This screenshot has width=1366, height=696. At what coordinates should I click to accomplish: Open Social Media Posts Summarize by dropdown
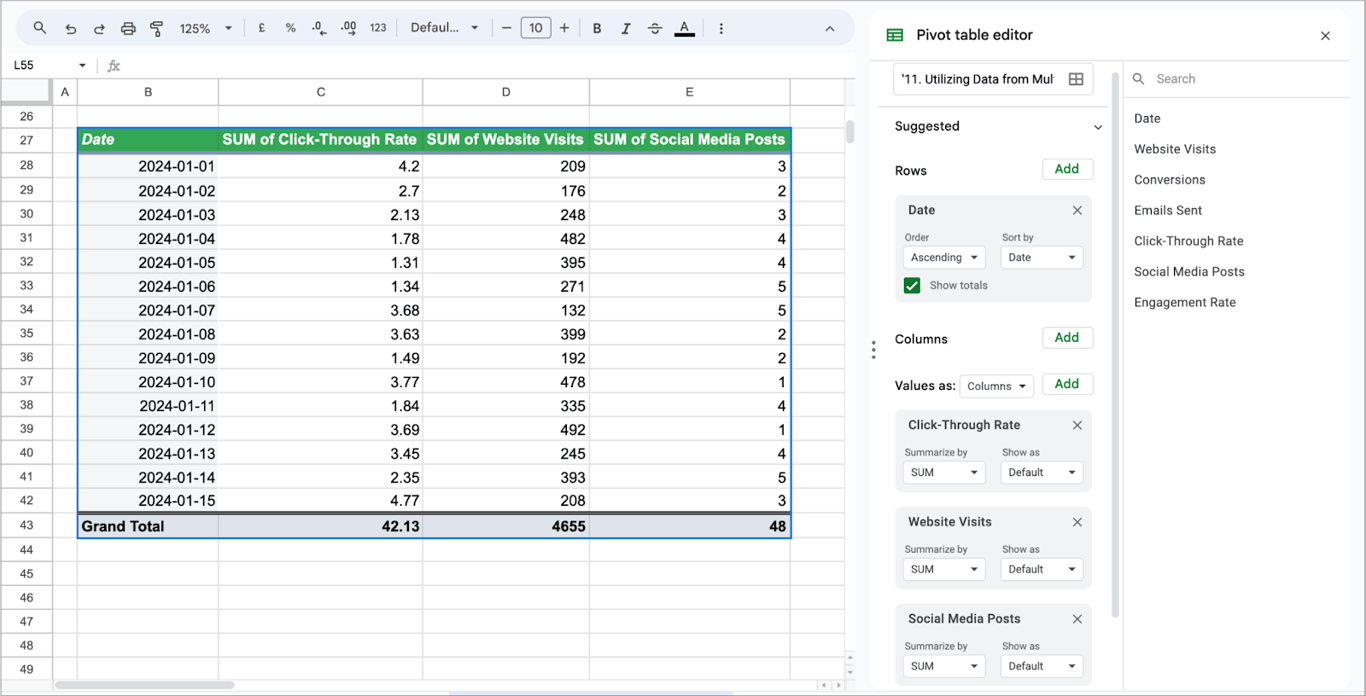tap(944, 666)
